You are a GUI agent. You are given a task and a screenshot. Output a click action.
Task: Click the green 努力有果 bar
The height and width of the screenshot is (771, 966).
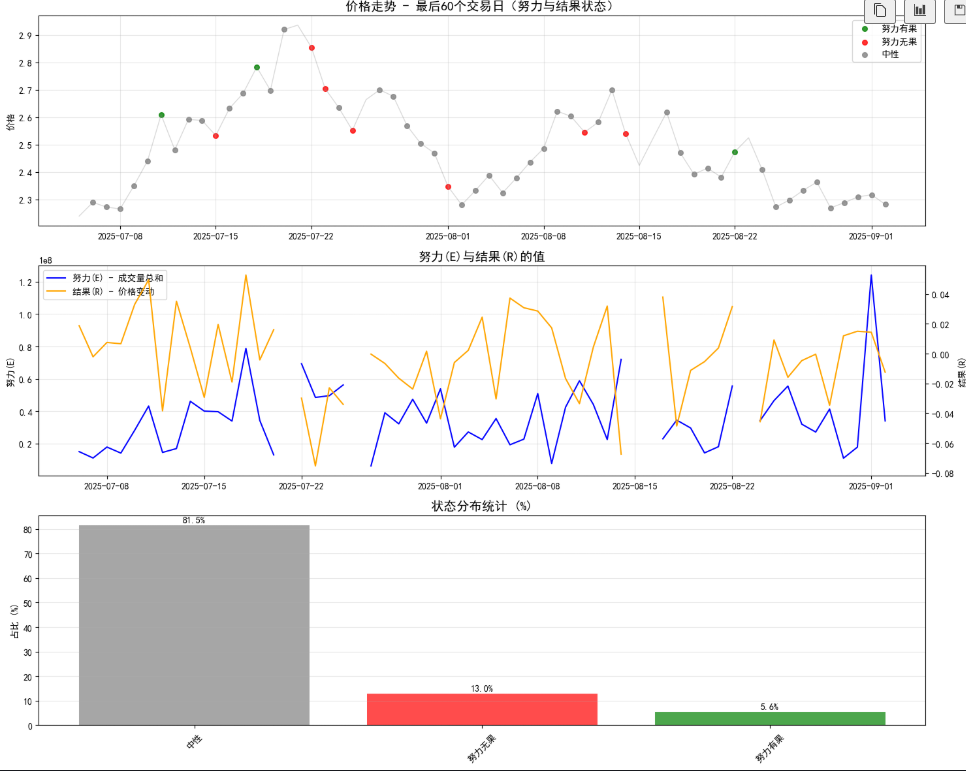tap(770, 719)
